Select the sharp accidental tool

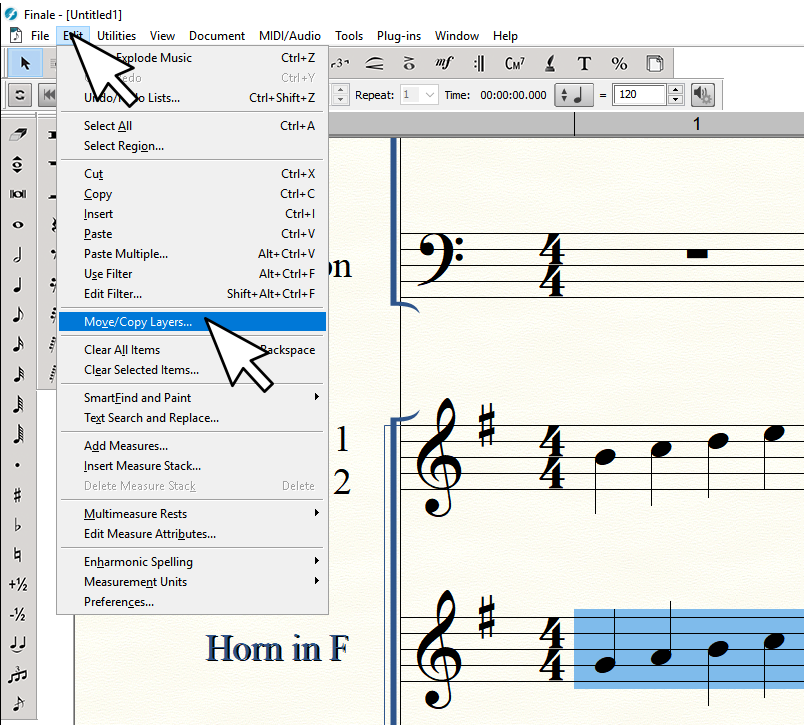pos(18,495)
